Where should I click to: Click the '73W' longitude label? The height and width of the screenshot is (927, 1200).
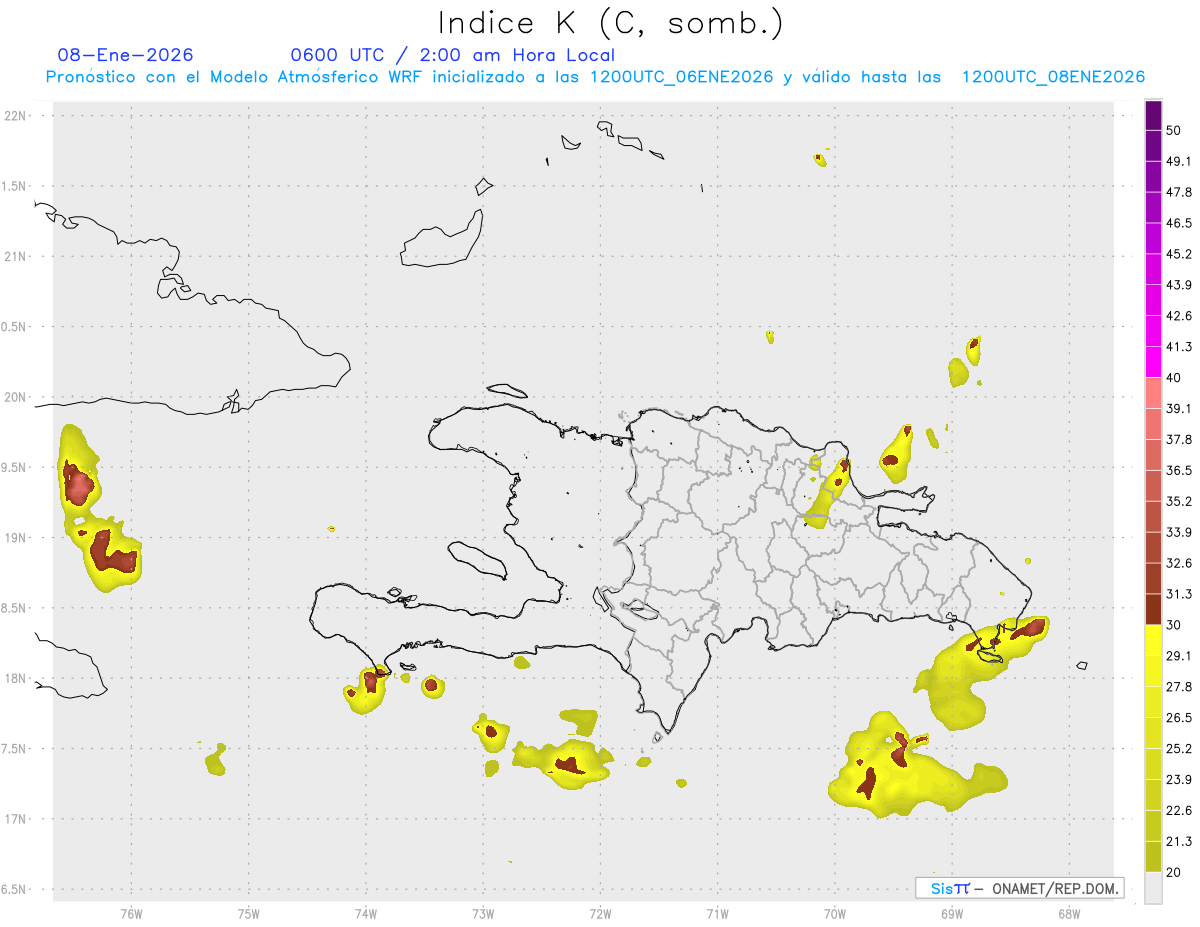point(483,913)
